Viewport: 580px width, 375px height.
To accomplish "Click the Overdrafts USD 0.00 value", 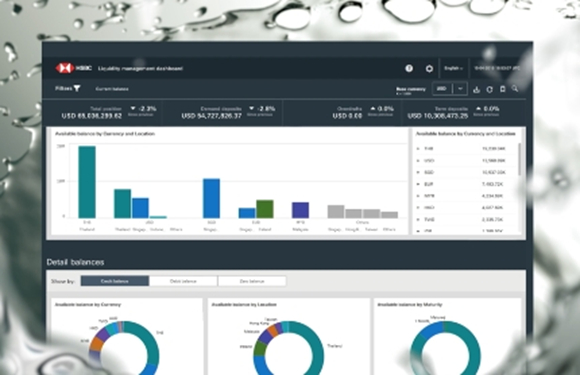I will click(x=347, y=116).
